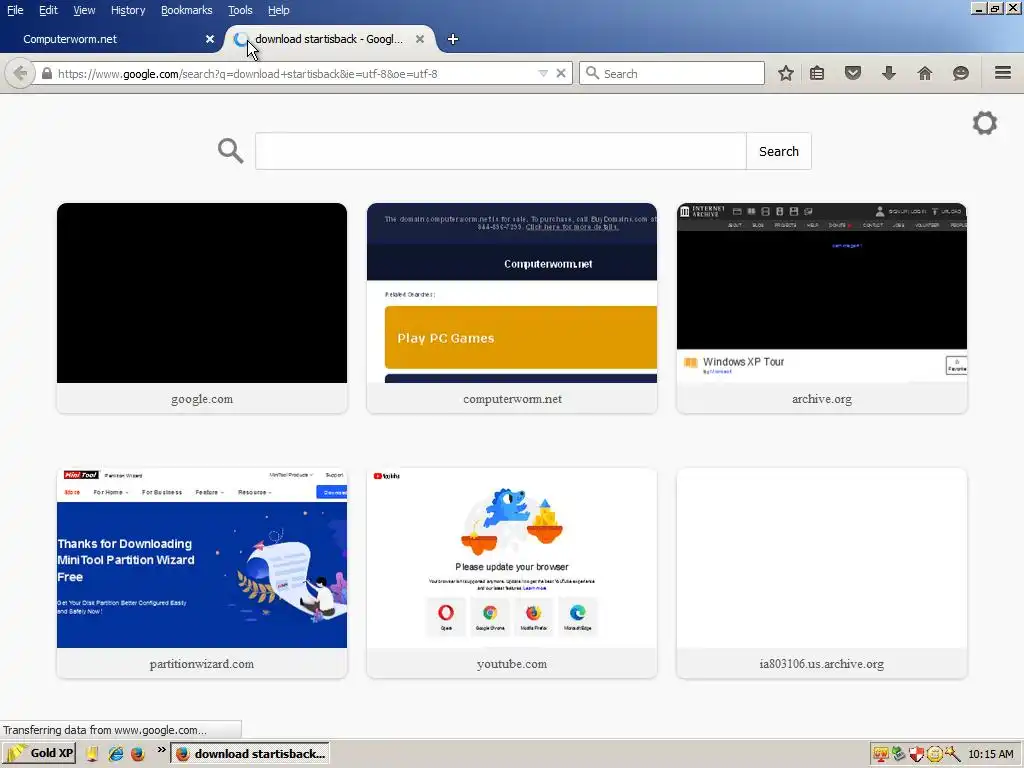Image resolution: width=1024 pixels, height=768 pixels.
Task: Select download startisback taskbar button
Action: tap(250, 753)
